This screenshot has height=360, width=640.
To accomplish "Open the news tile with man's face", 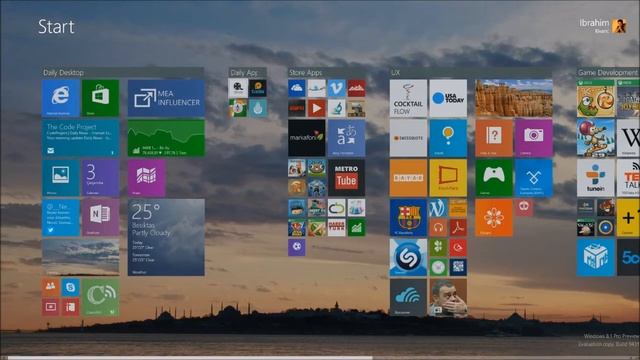I will pyautogui.click(x=448, y=297).
